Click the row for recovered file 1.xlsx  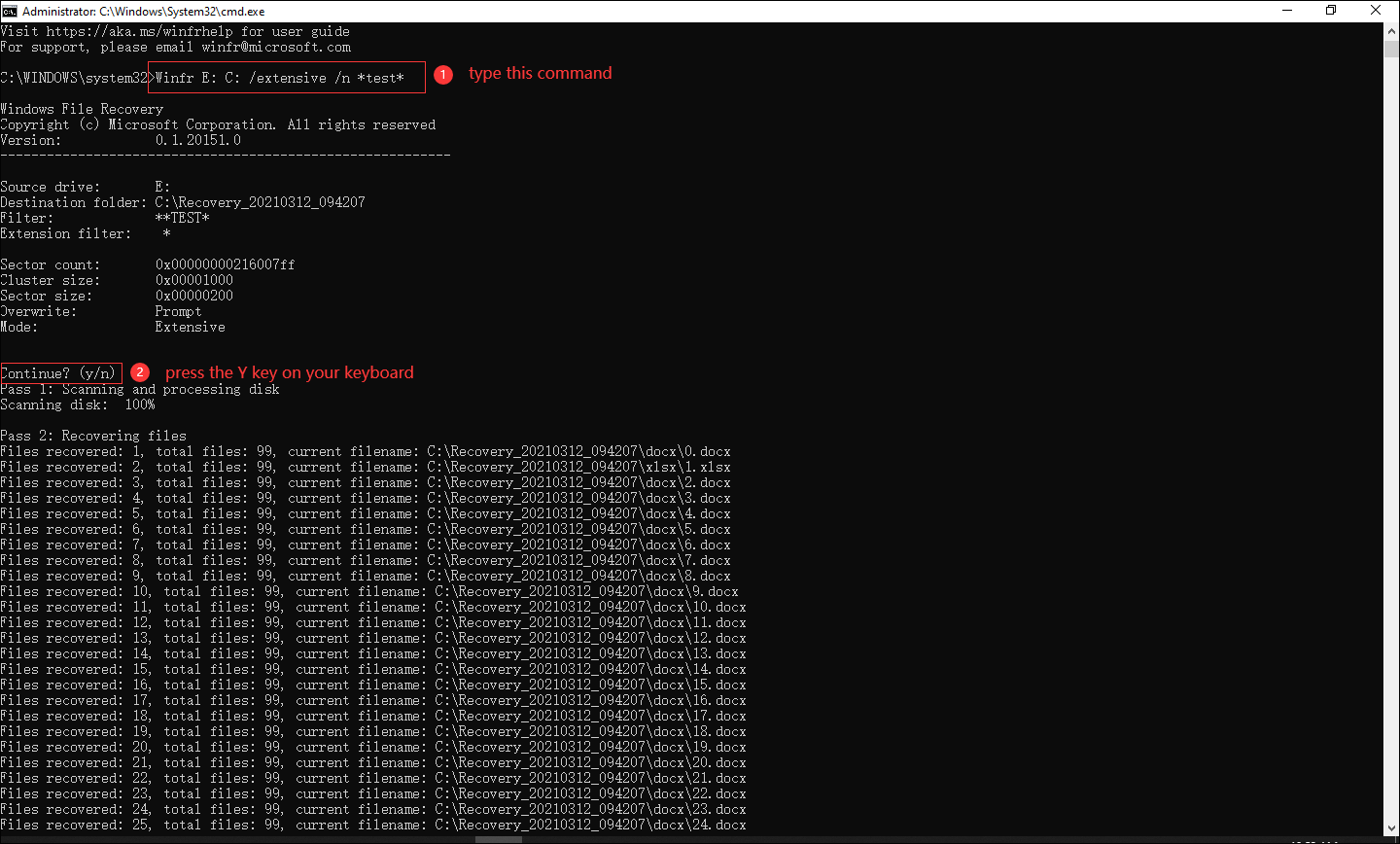[366, 467]
